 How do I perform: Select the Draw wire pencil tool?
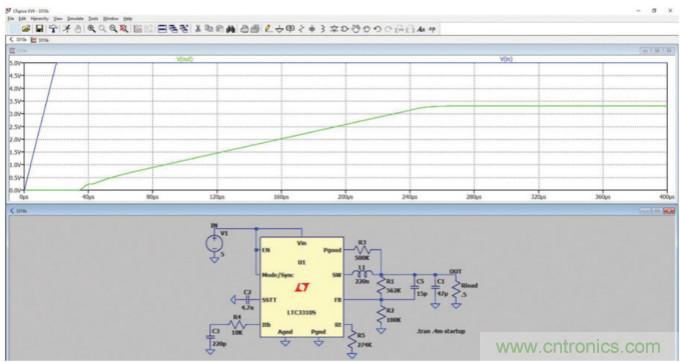268,29
